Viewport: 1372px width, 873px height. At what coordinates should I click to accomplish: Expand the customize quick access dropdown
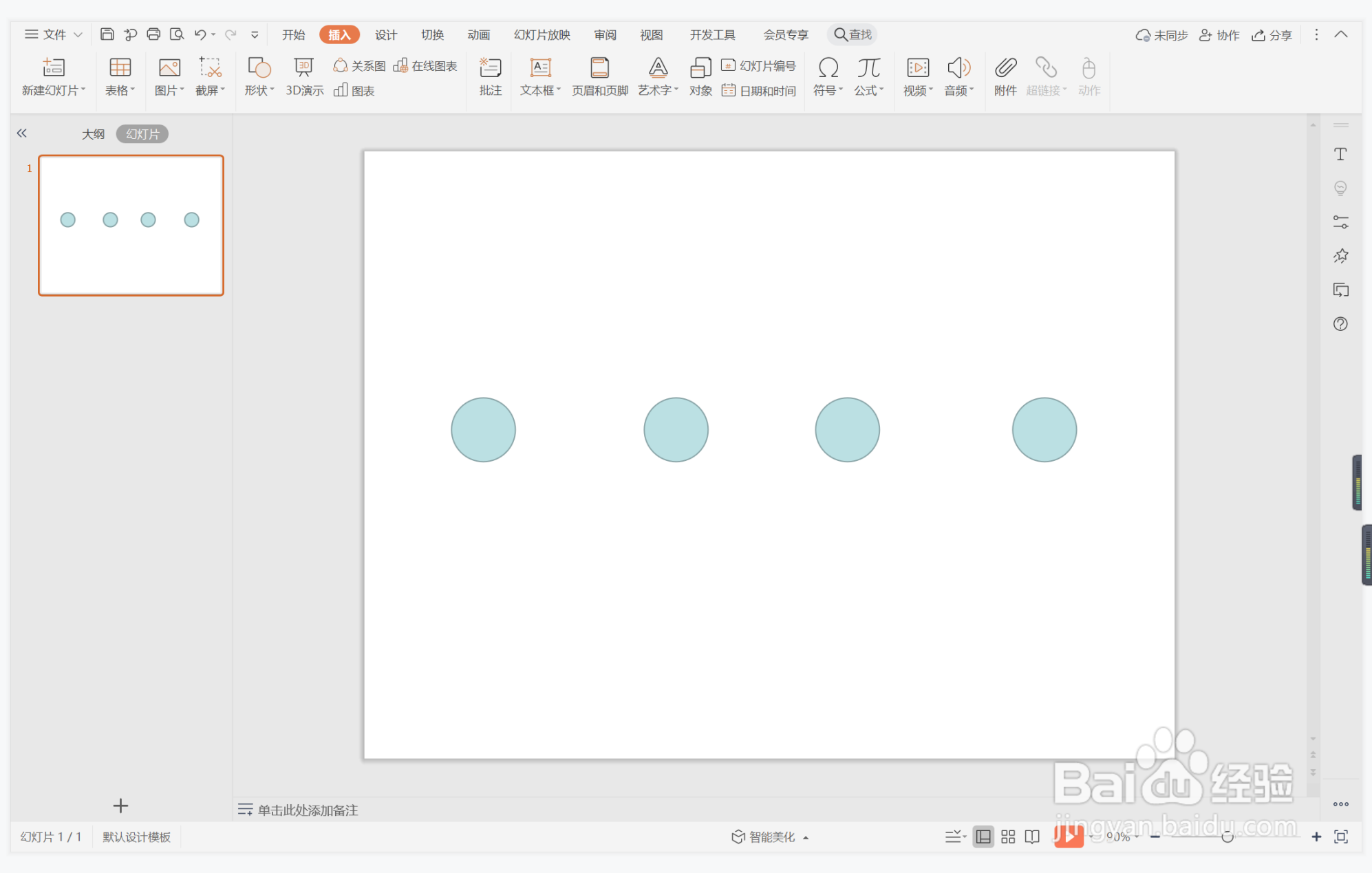255,34
